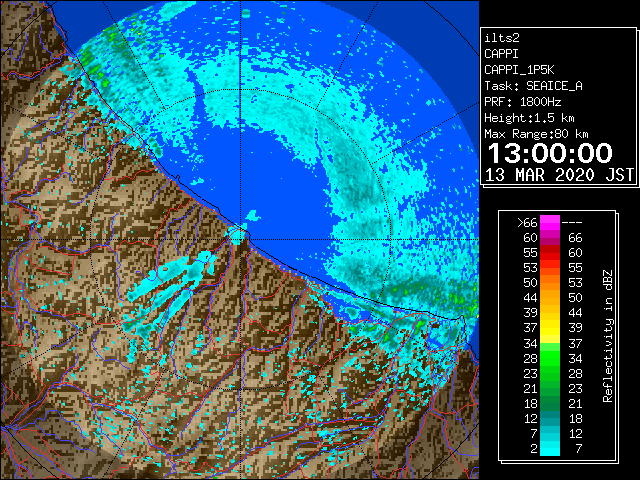Pick the red swatch in the 55–60 row

tap(550, 253)
